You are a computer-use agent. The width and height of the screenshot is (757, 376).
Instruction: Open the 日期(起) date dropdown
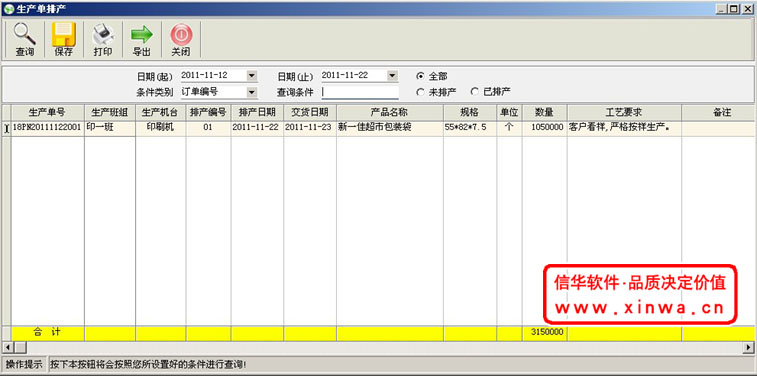[252, 76]
